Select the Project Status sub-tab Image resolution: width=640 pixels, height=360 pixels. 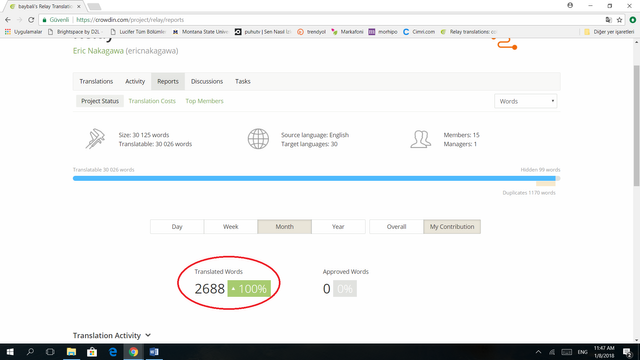[100, 101]
